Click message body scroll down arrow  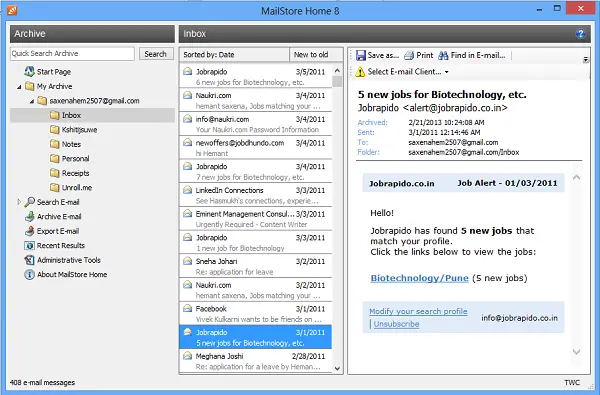[576, 351]
